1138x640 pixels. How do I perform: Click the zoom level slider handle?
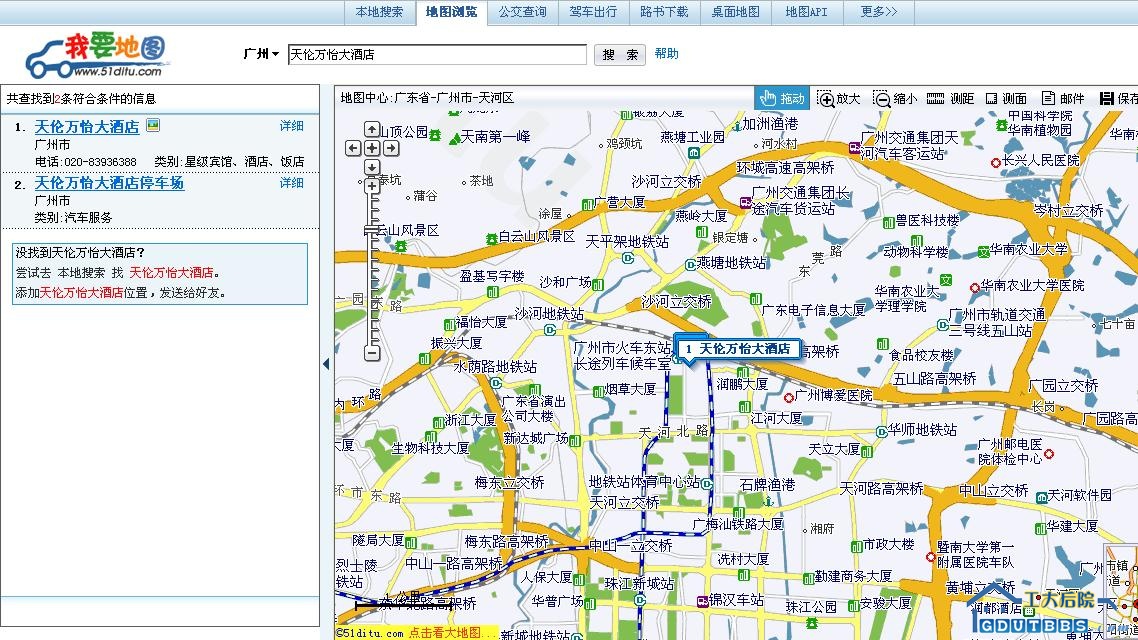click(x=372, y=231)
